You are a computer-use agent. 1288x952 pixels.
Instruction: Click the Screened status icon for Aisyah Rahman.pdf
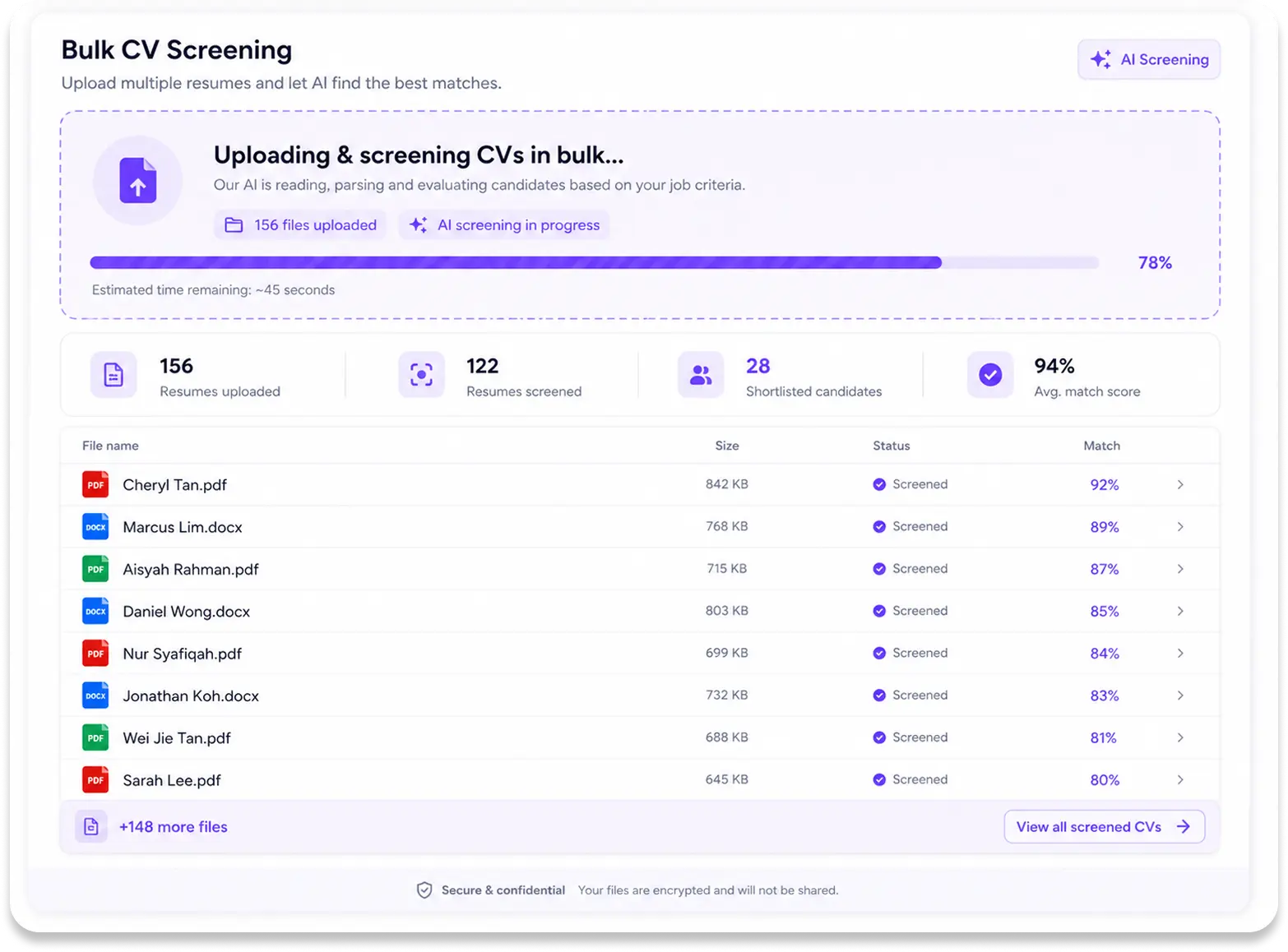point(879,569)
